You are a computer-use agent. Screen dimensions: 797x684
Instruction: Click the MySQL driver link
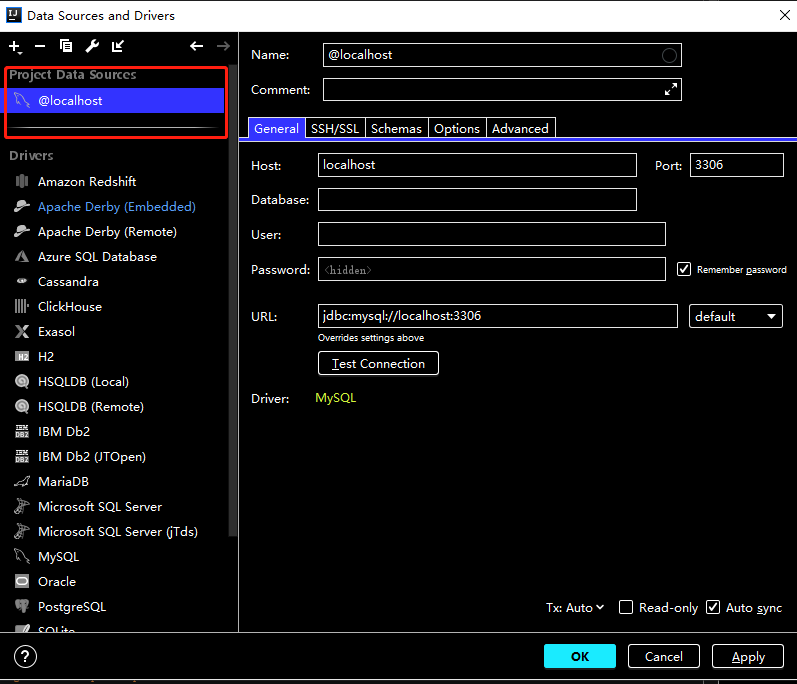(335, 398)
